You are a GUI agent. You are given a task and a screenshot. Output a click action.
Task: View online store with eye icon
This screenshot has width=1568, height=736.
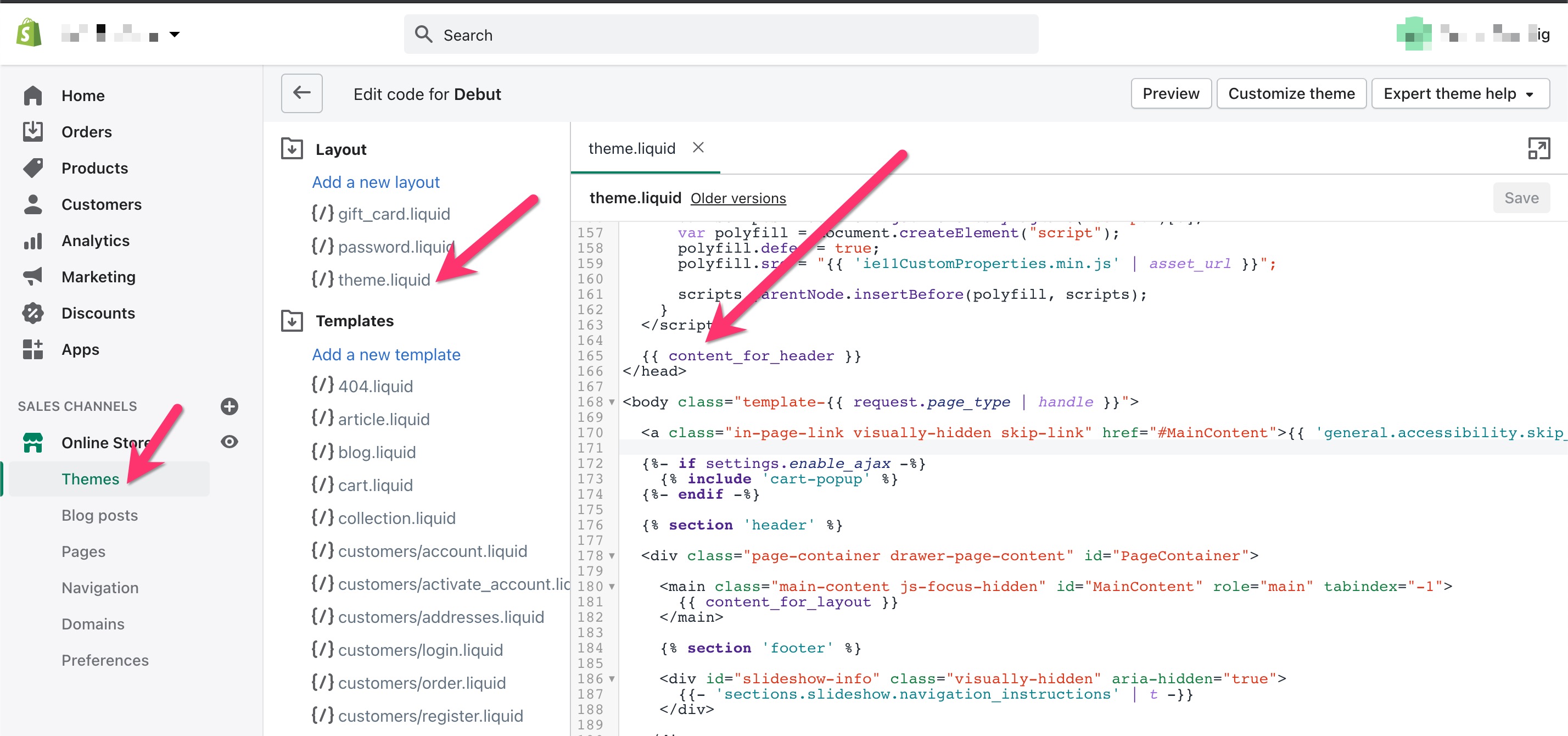[229, 442]
